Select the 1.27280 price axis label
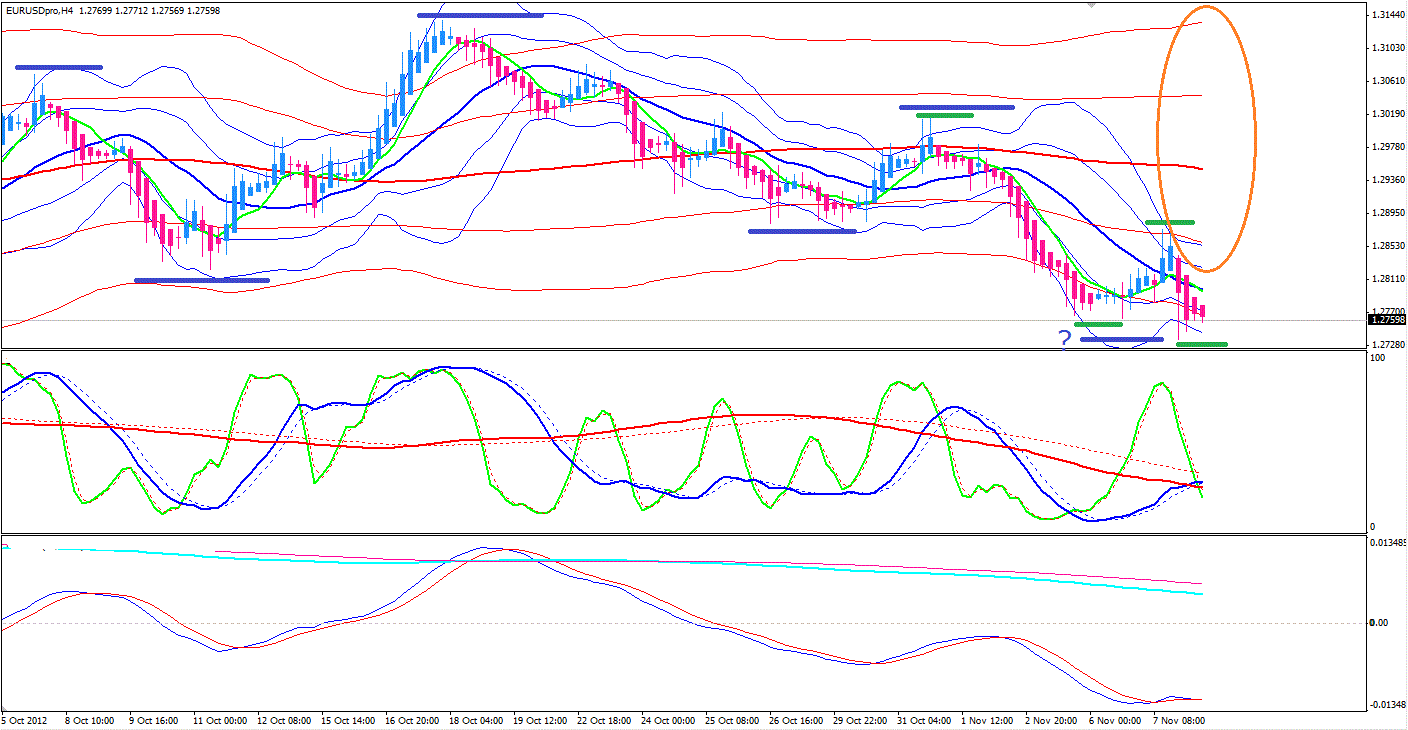The height and width of the screenshot is (730, 1408). [x=1388, y=344]
